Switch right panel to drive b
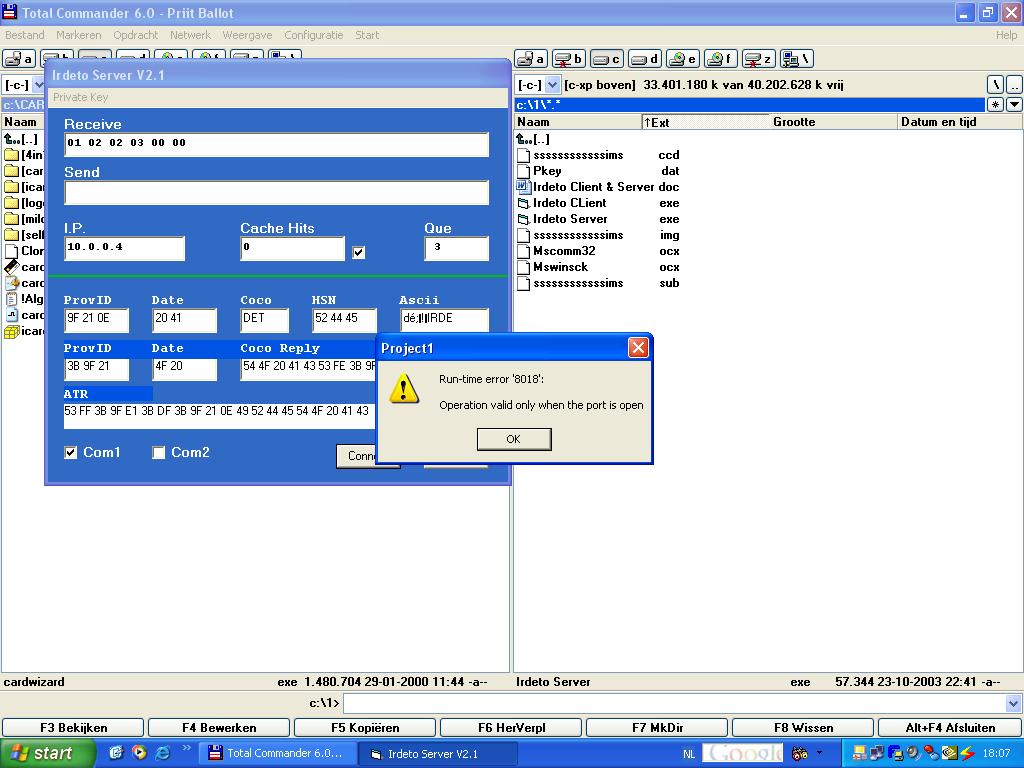Screen dimensions: 1024x768 pos(568,59)
